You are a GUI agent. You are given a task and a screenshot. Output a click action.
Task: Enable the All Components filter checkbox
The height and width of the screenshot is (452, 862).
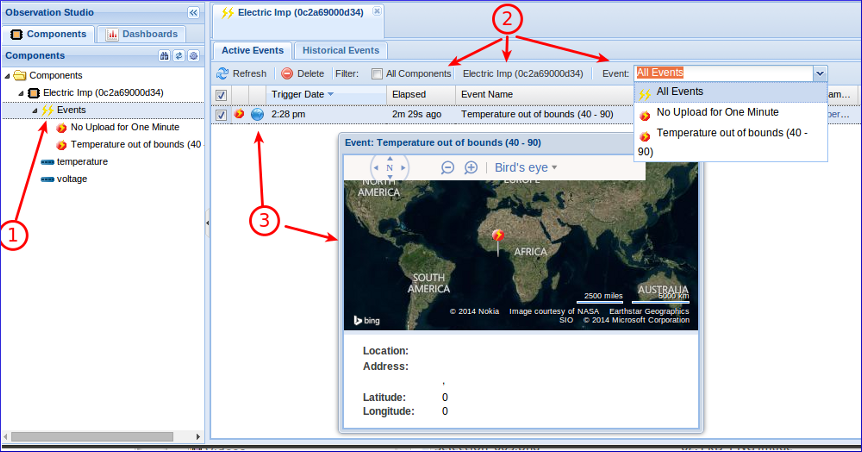coord(376,73)
